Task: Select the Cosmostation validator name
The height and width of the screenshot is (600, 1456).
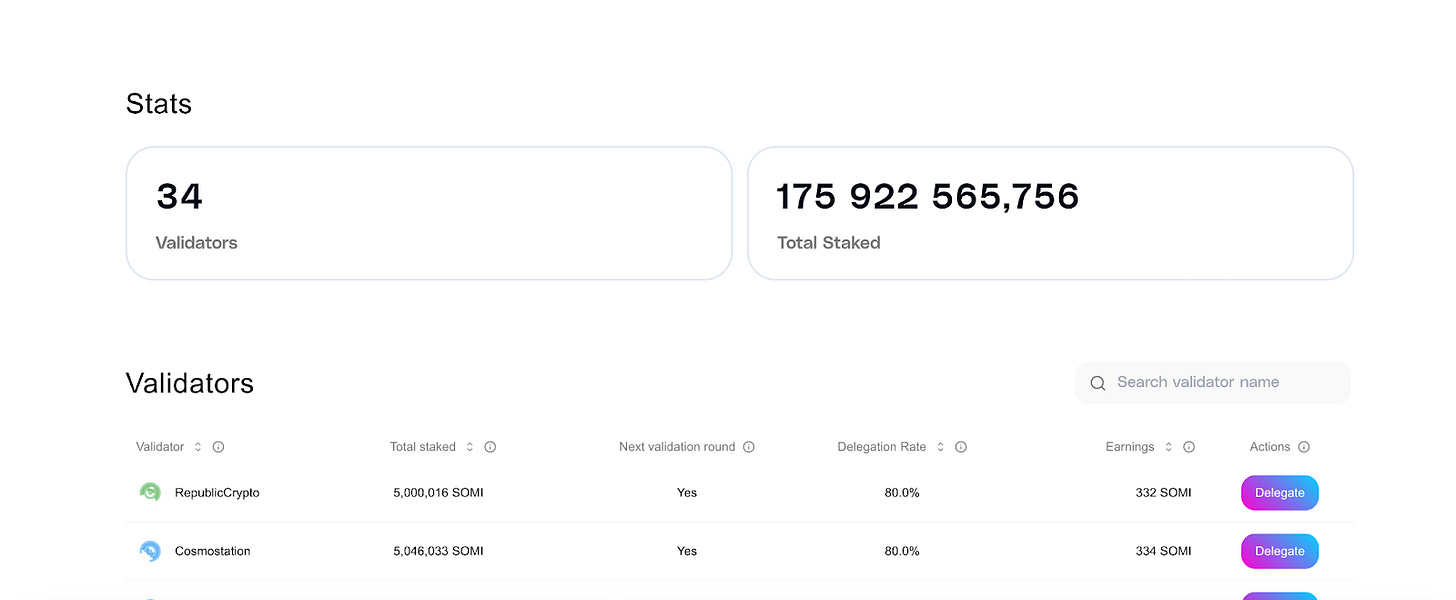Action: coord(213,551)
